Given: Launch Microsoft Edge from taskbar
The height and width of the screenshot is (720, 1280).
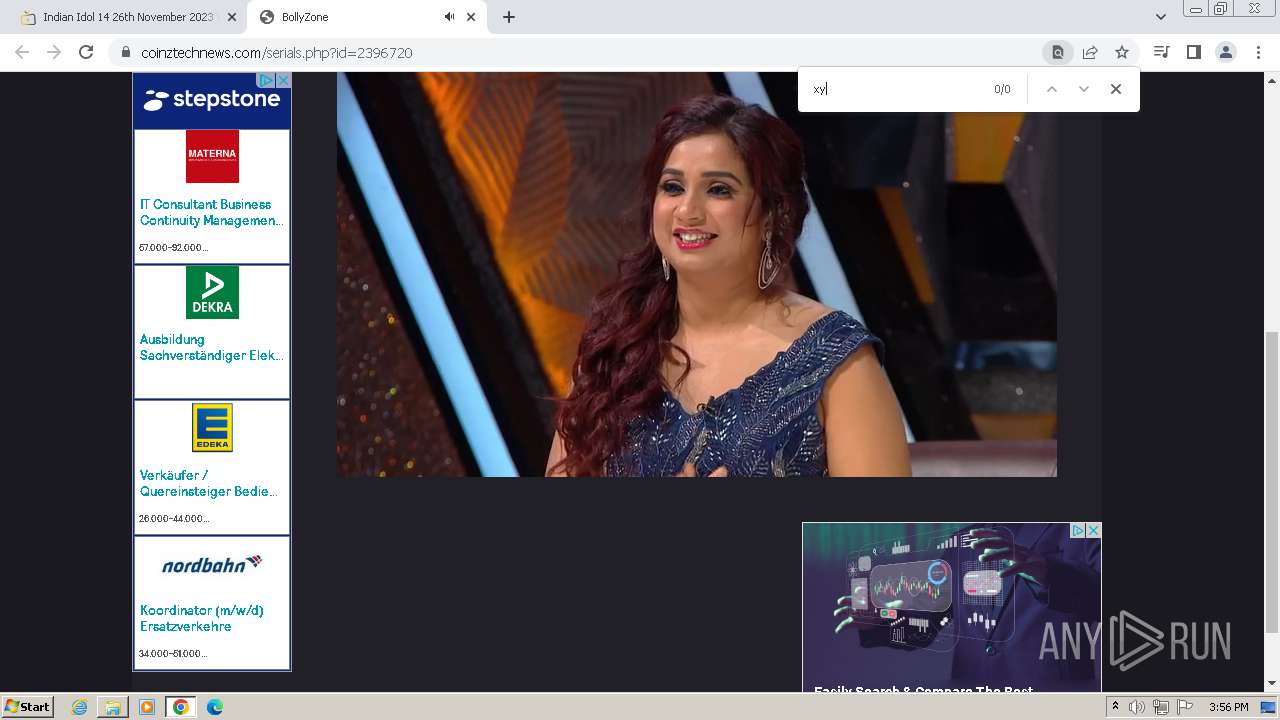Looking at the screenshot, I should point(215,707).
